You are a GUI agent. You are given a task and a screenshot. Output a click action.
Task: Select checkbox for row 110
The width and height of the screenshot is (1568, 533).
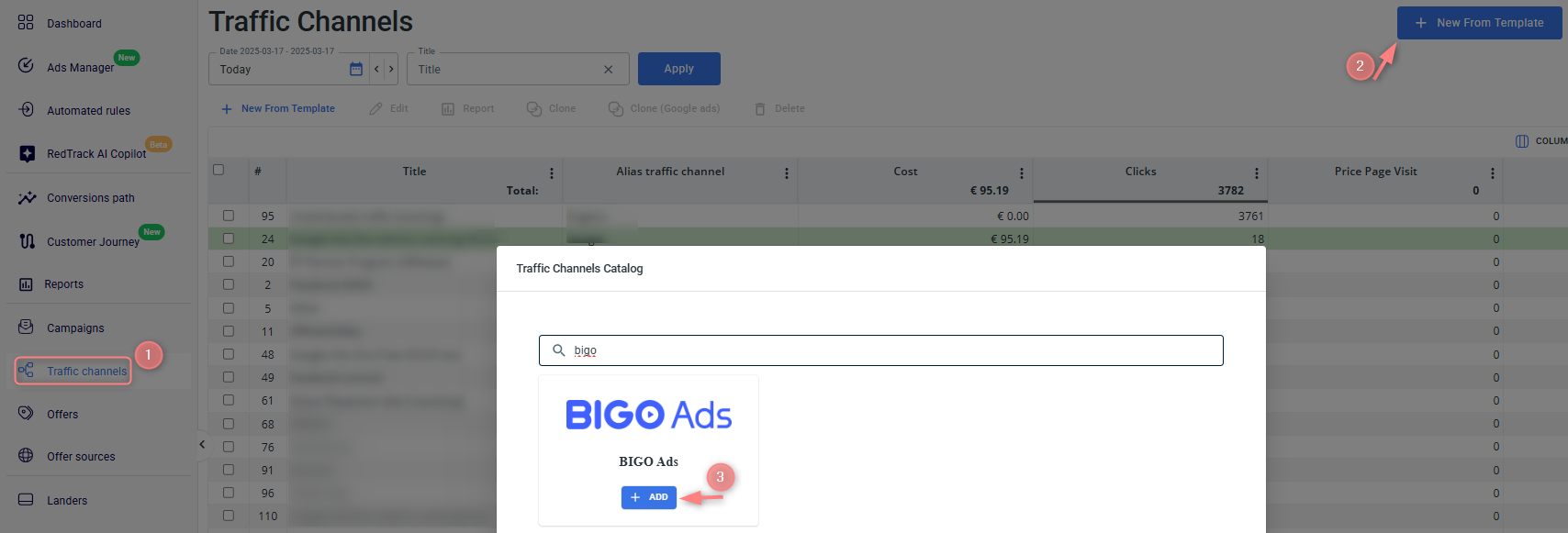pyautogui.click(x=229, y=516)
